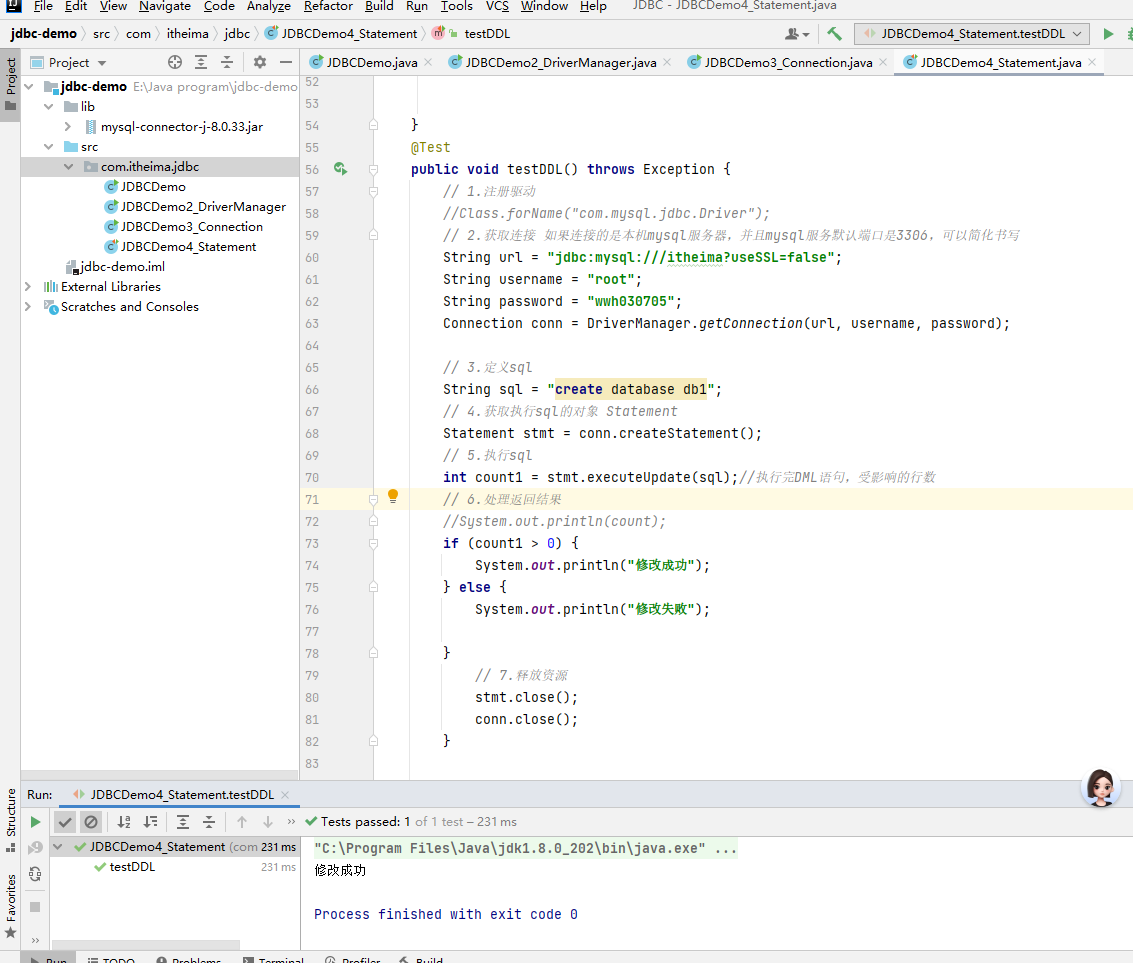Switch to the JDBCDemo3_Connection.java tab
The width and height of the screenshot is (1133, 963).
(788, 62)
